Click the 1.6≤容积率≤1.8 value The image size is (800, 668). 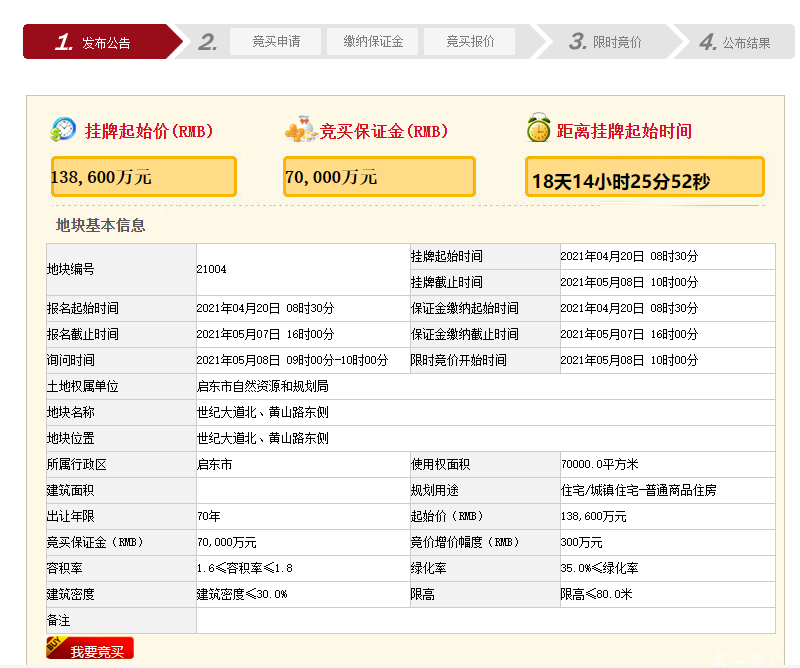point(245,568)
